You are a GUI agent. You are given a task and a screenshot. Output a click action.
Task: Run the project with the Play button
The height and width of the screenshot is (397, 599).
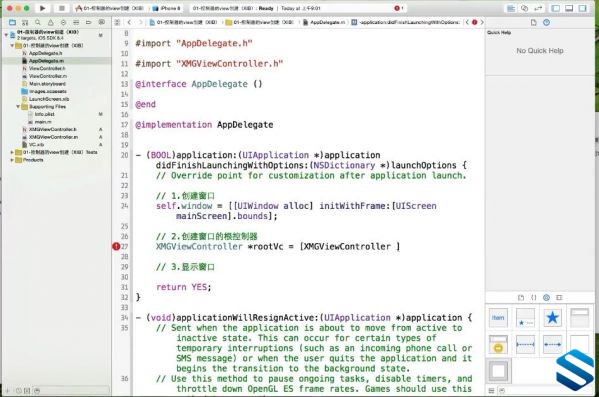[42, 8]
